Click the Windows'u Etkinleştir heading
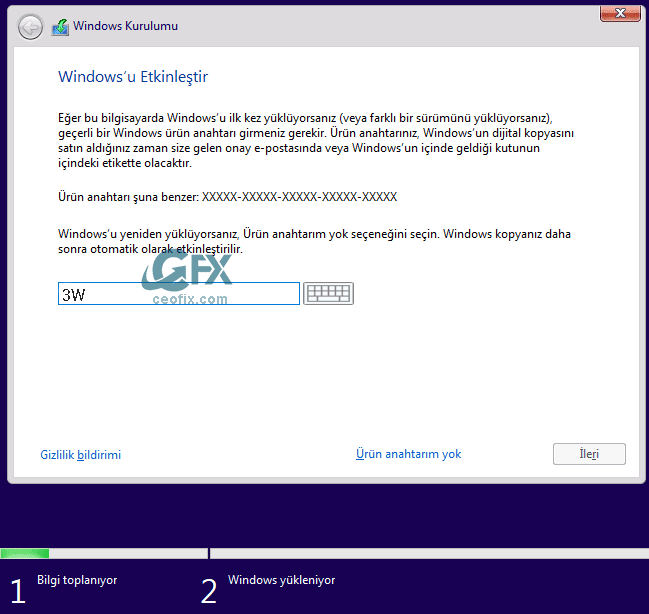The height and width of the screenshot is (614, 649). point(133,77)
